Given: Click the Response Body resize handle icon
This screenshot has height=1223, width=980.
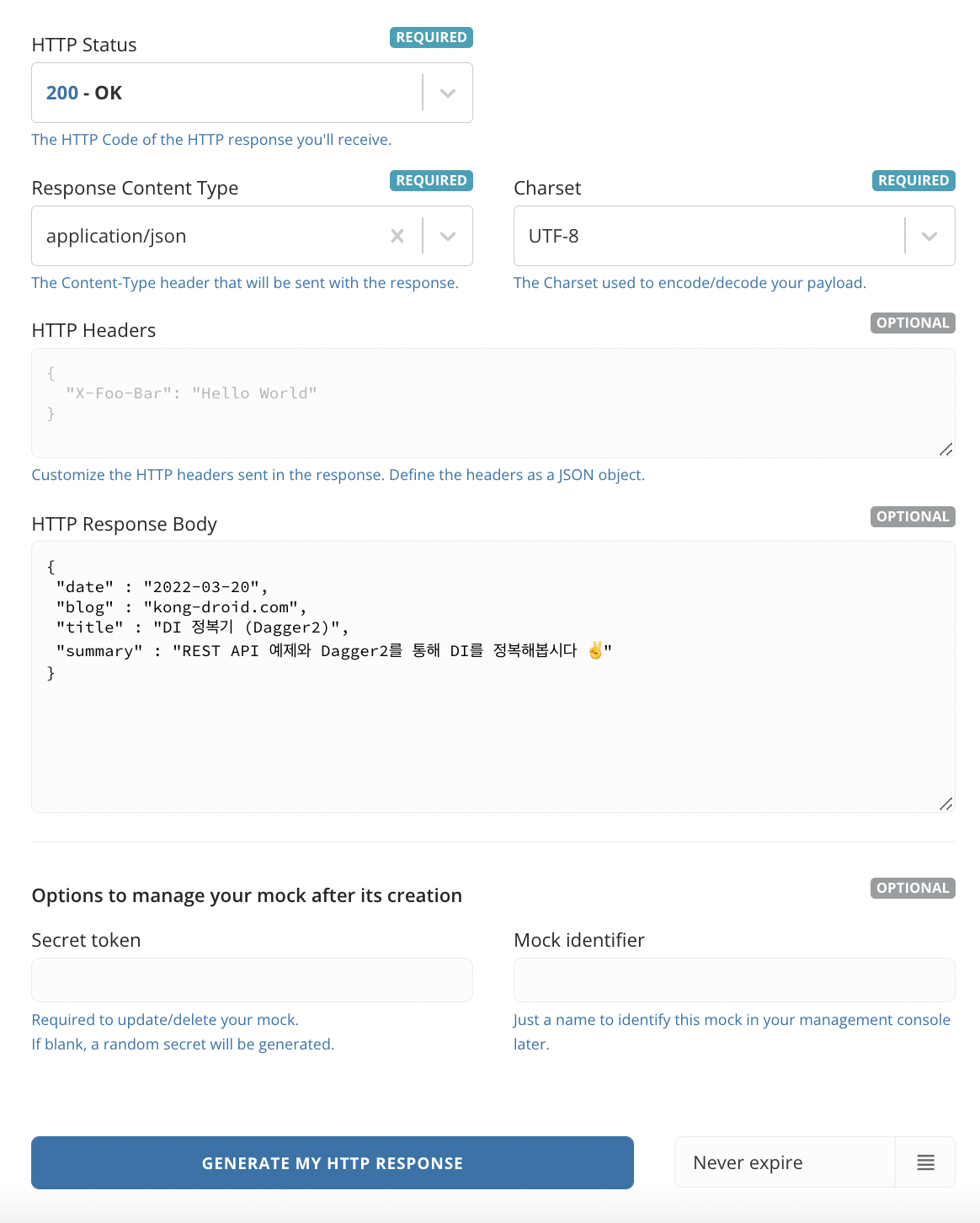Looking at the screenshot, I should click(946, 804).
